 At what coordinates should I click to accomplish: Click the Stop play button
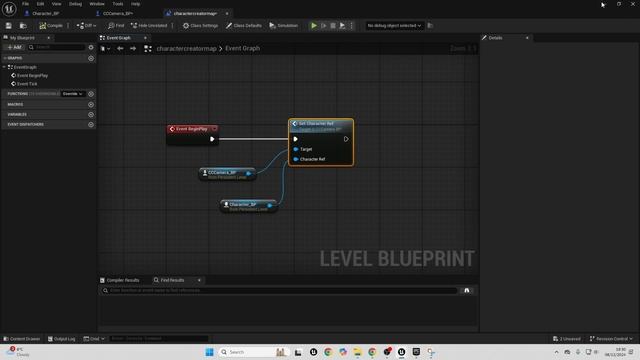point(333,26)
